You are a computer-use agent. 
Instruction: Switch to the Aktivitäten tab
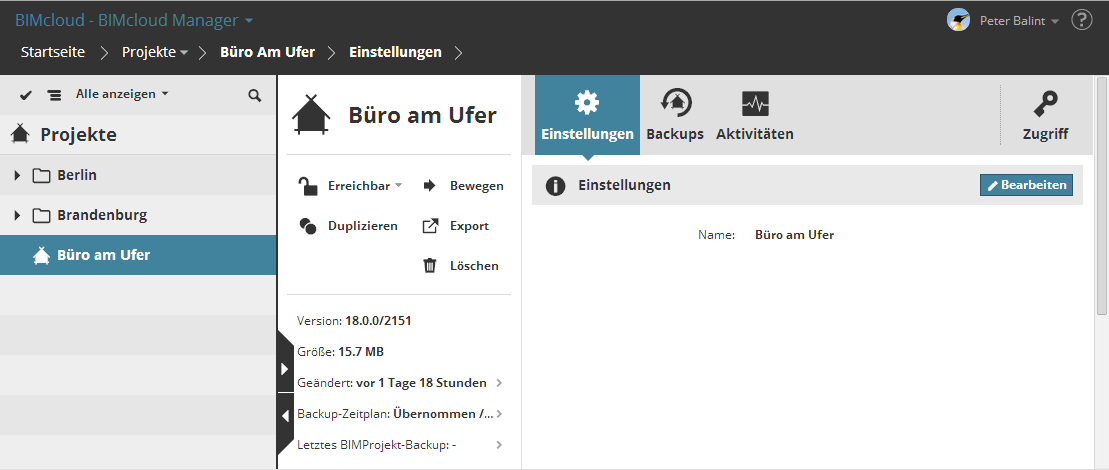click(x=755, y=114)
